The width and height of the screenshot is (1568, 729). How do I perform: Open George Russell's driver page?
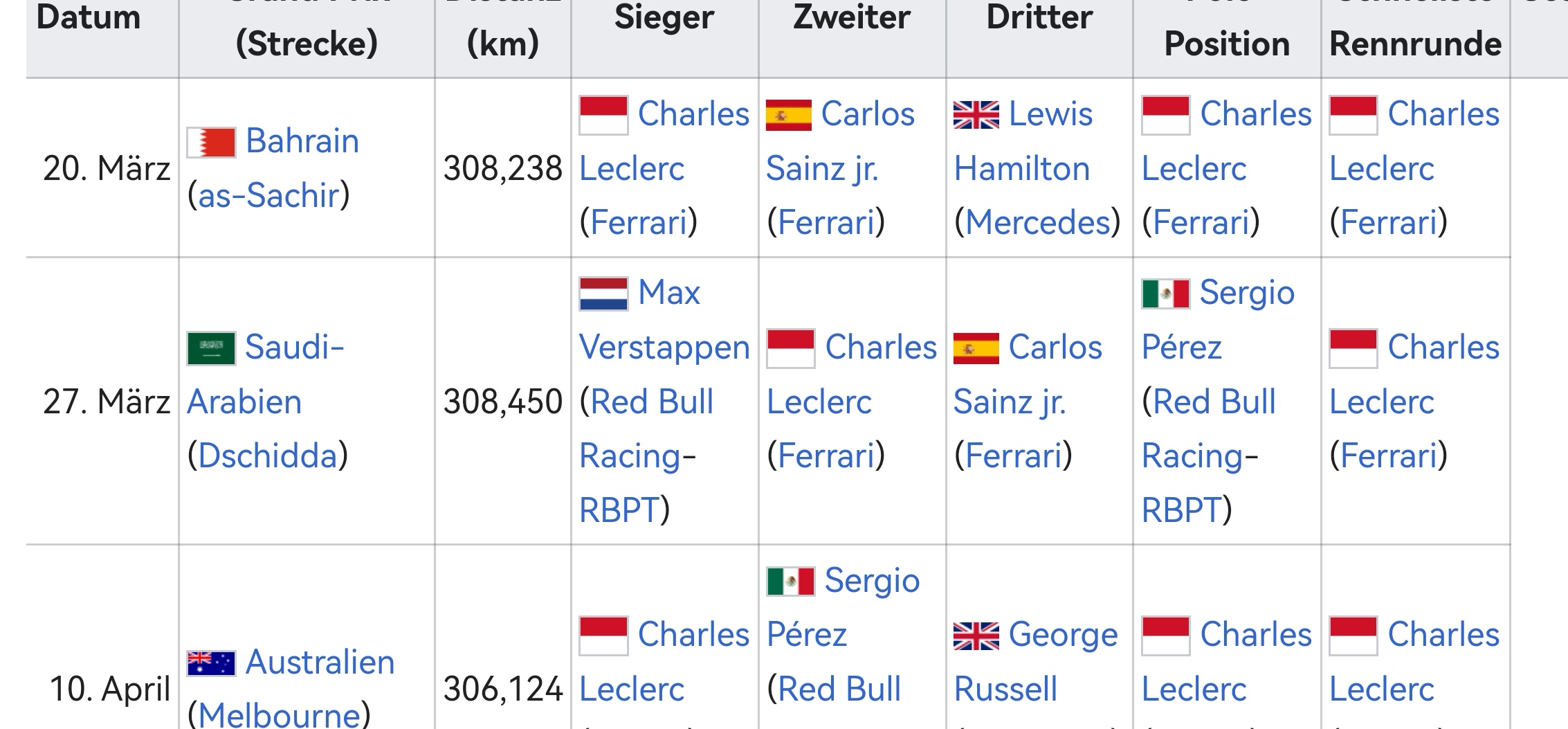tap(1035, 663)
